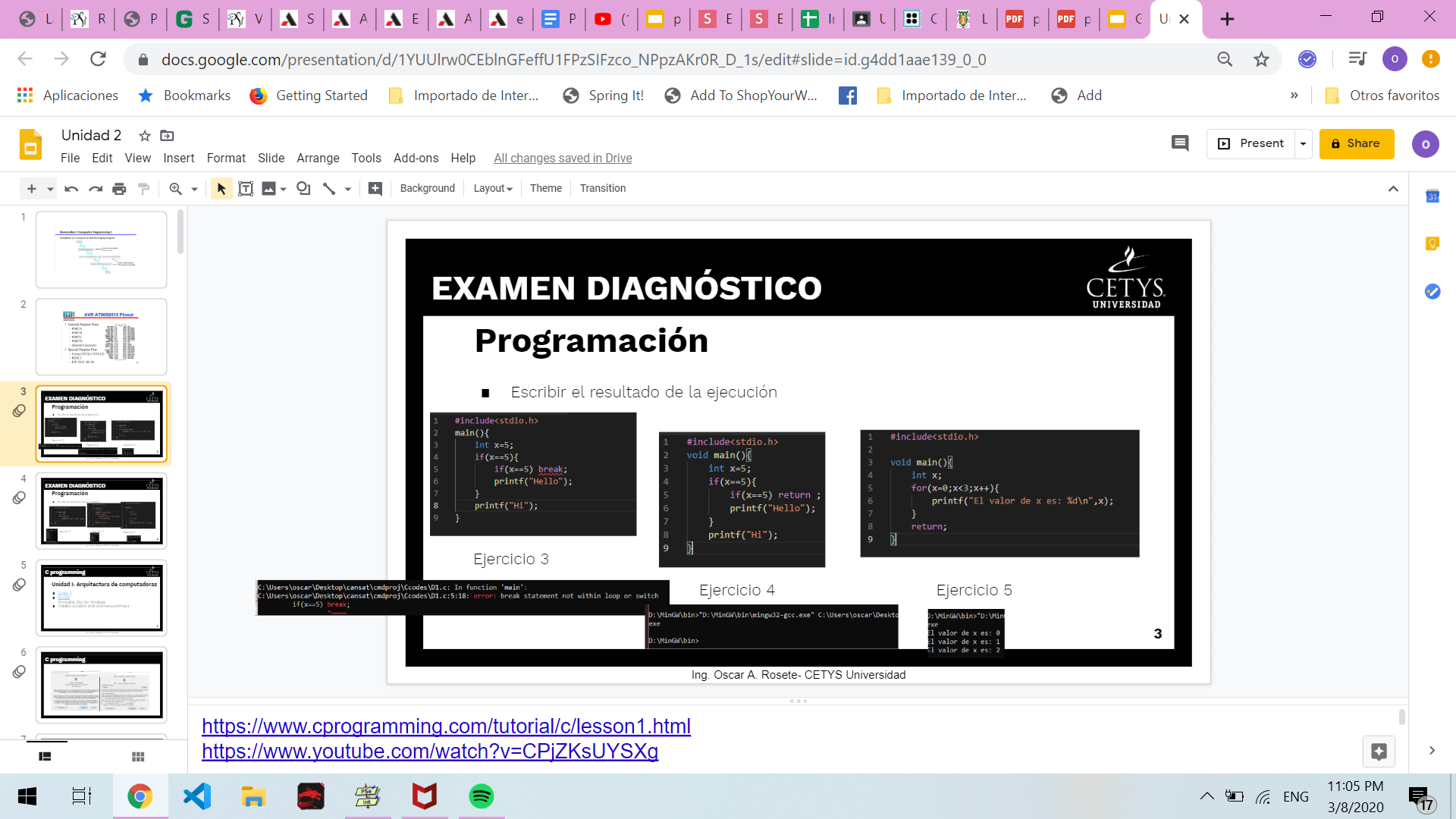
Task: Expand the new slide dropdown arrow
Action: click(x=50, y=189)
